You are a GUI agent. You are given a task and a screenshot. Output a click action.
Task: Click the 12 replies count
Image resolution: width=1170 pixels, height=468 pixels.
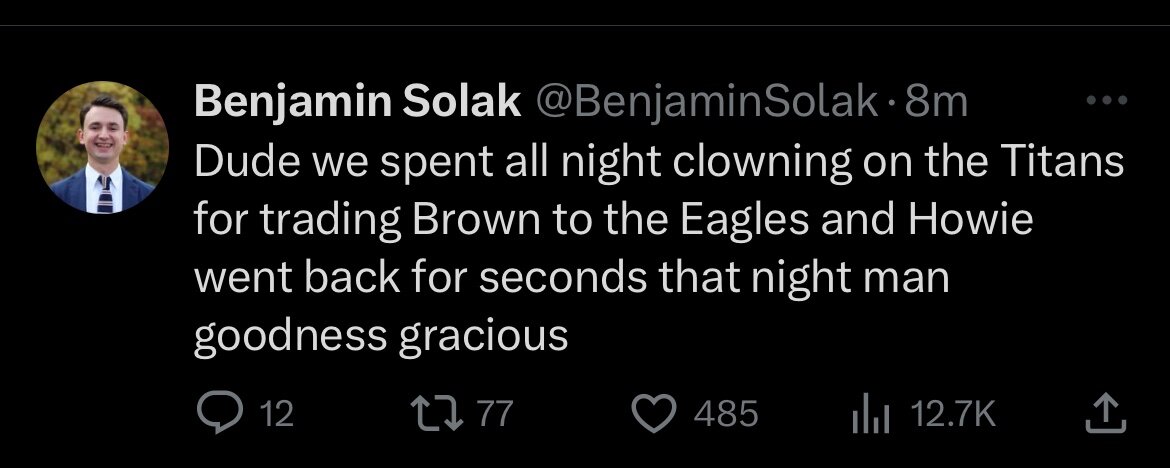[x=277, y=414]
